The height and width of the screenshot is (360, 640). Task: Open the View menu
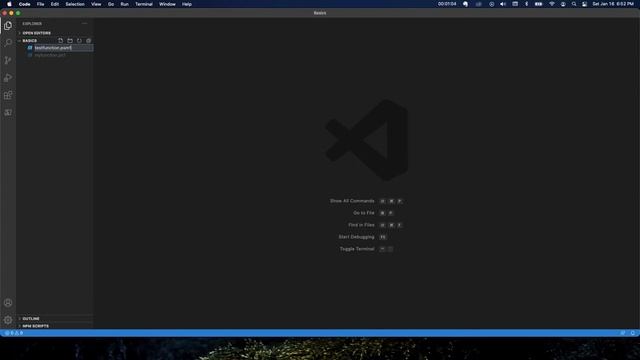96,4
